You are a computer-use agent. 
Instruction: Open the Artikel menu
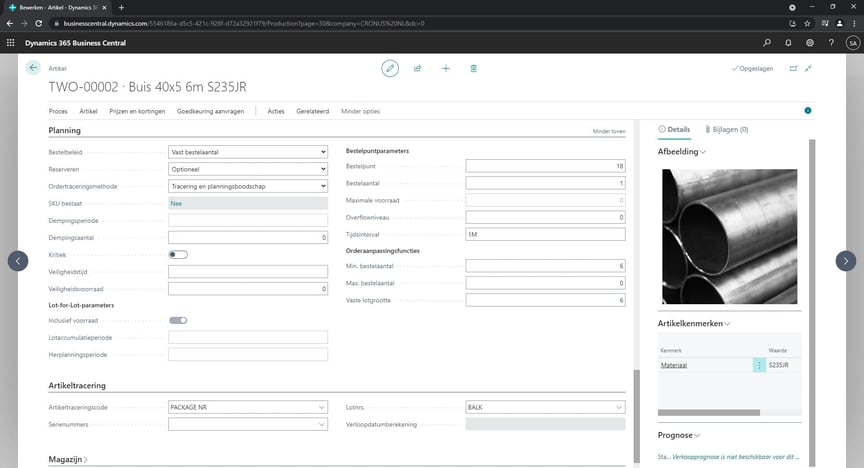click(x=88, y=111)
